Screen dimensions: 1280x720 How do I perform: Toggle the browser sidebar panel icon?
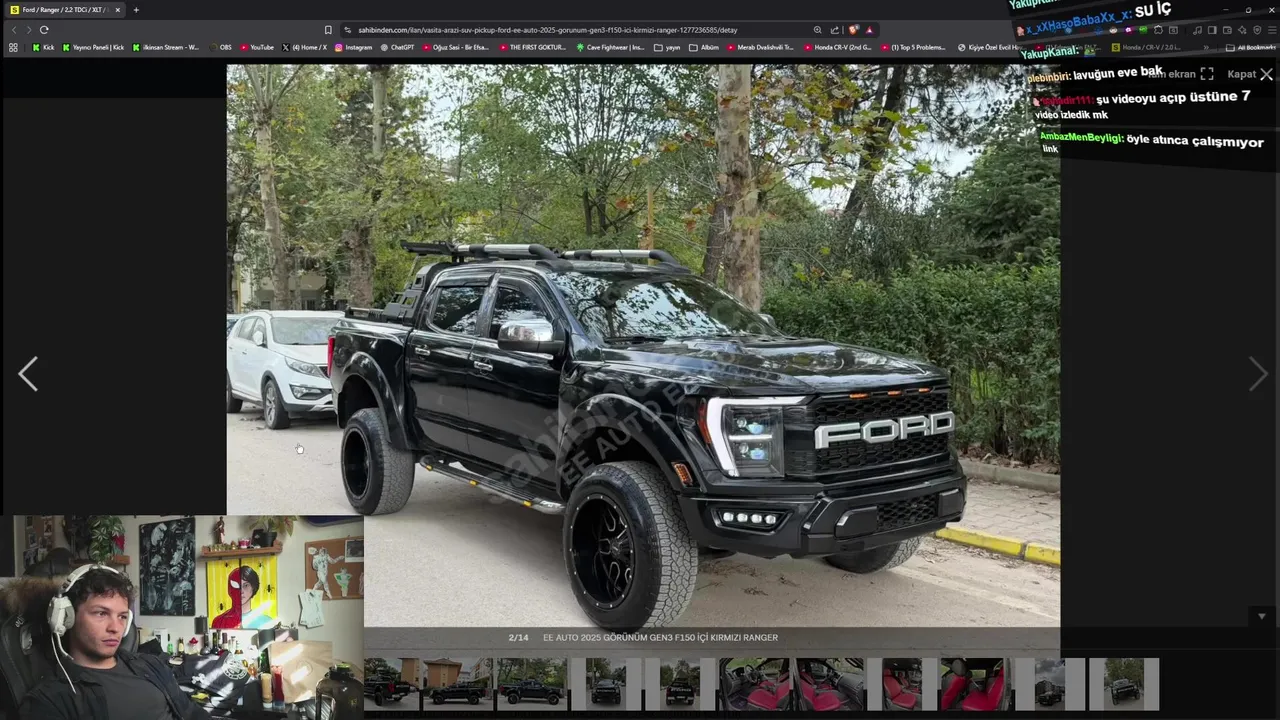tap(1212, 30)
